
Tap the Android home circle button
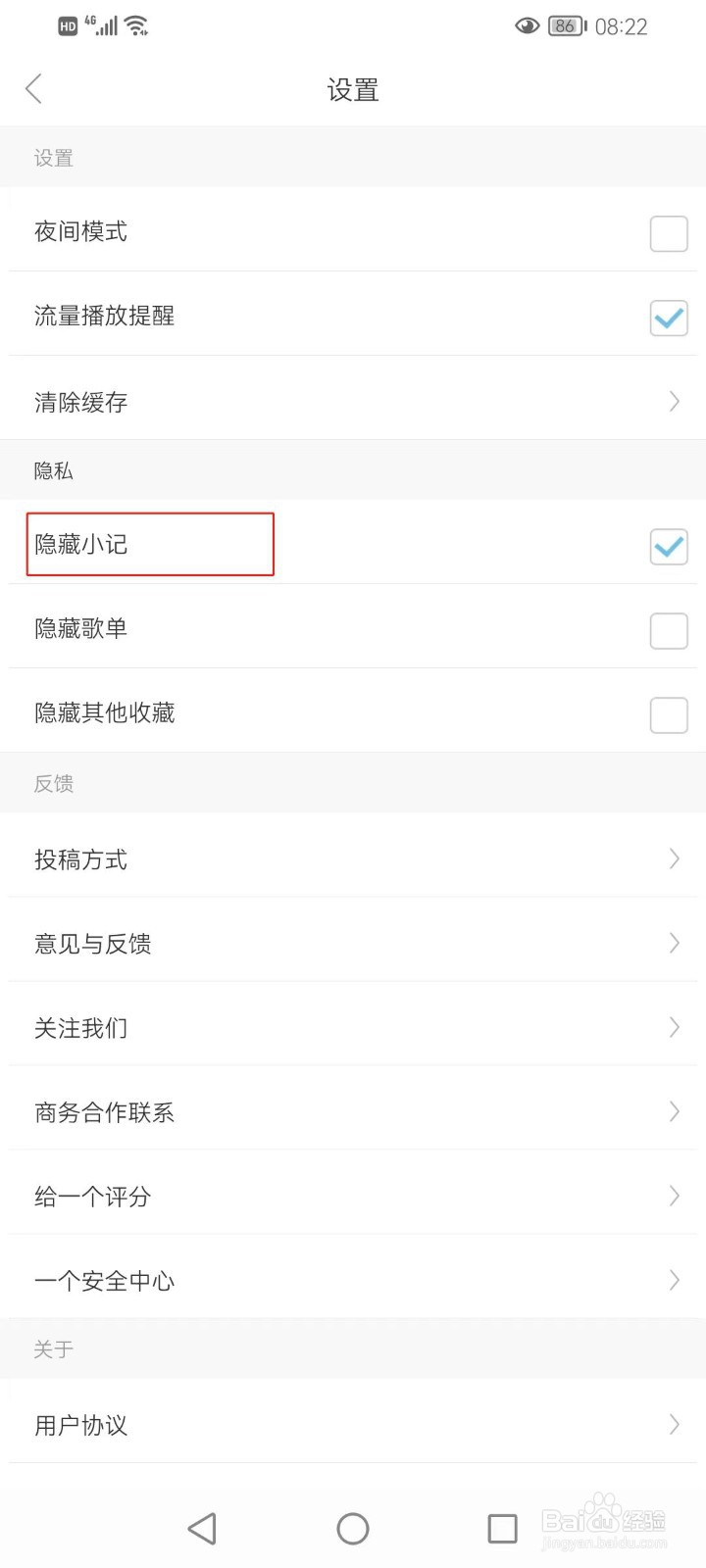[x=353, y=1528]
